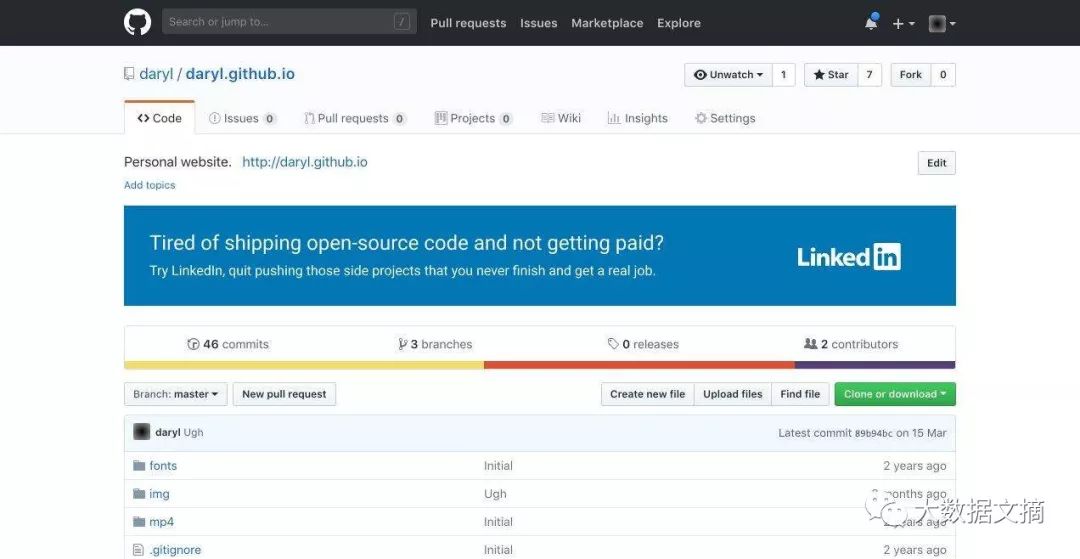Open the Branch: master dropdown

pyautogui.click(x=176, y=394)
